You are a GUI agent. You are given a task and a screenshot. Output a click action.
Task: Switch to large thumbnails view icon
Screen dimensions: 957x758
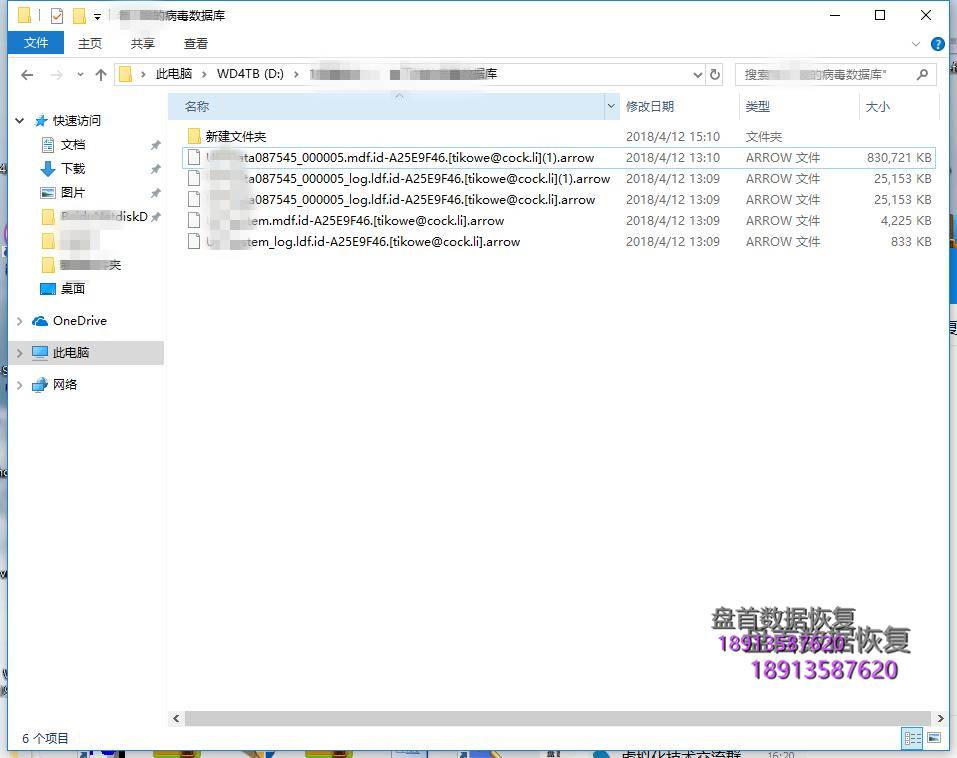click(934, 738)
